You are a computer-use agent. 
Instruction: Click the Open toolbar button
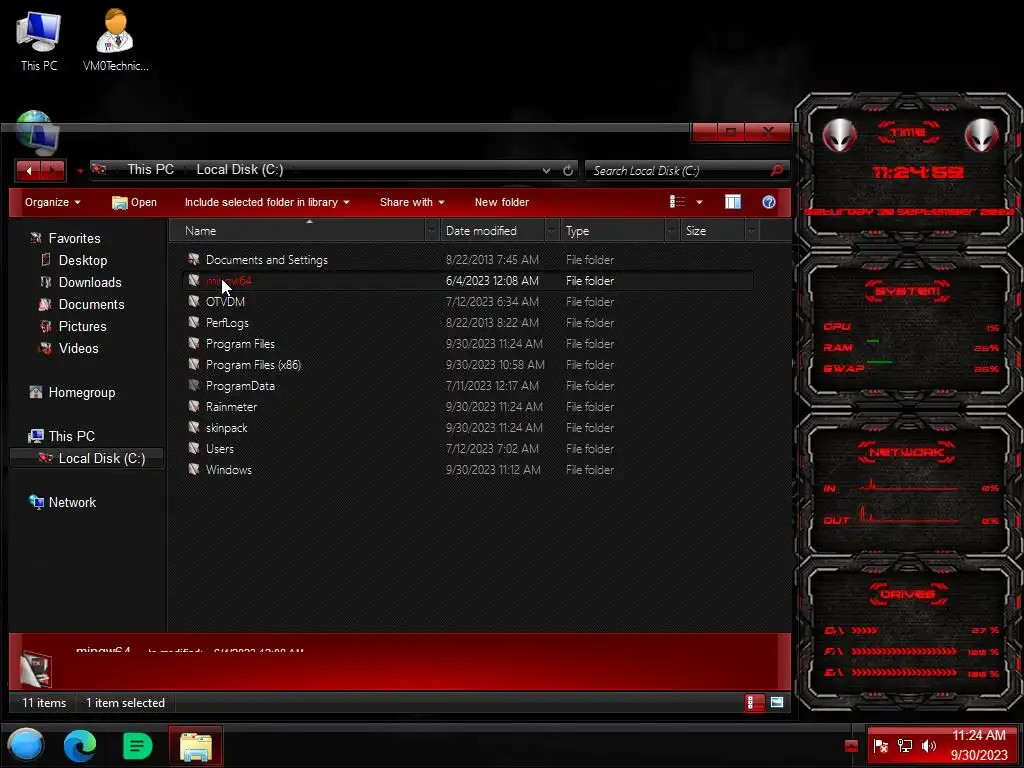[134, 202]
